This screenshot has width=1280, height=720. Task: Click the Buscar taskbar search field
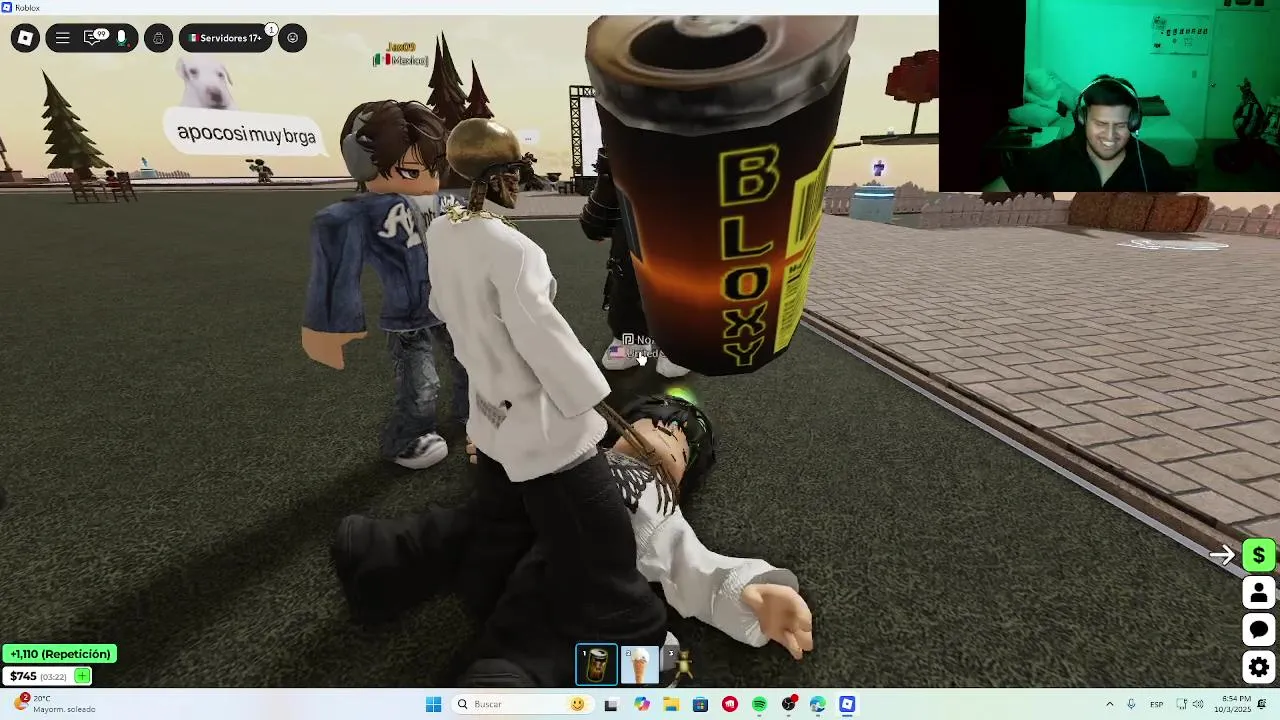[522, 704]
